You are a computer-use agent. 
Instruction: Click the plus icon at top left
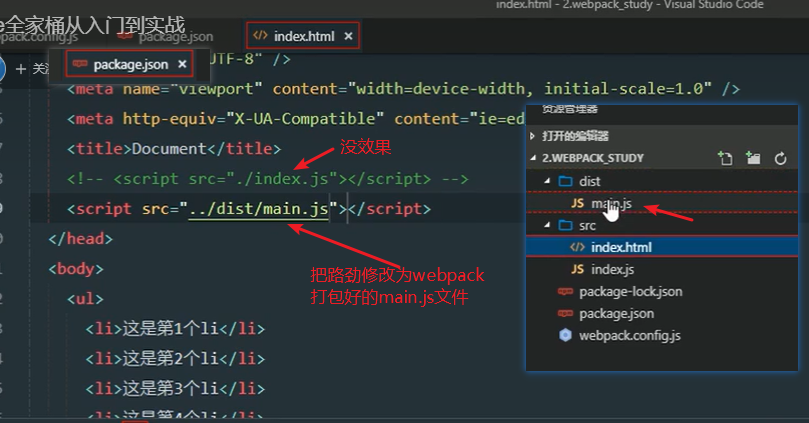click(21, 69)
